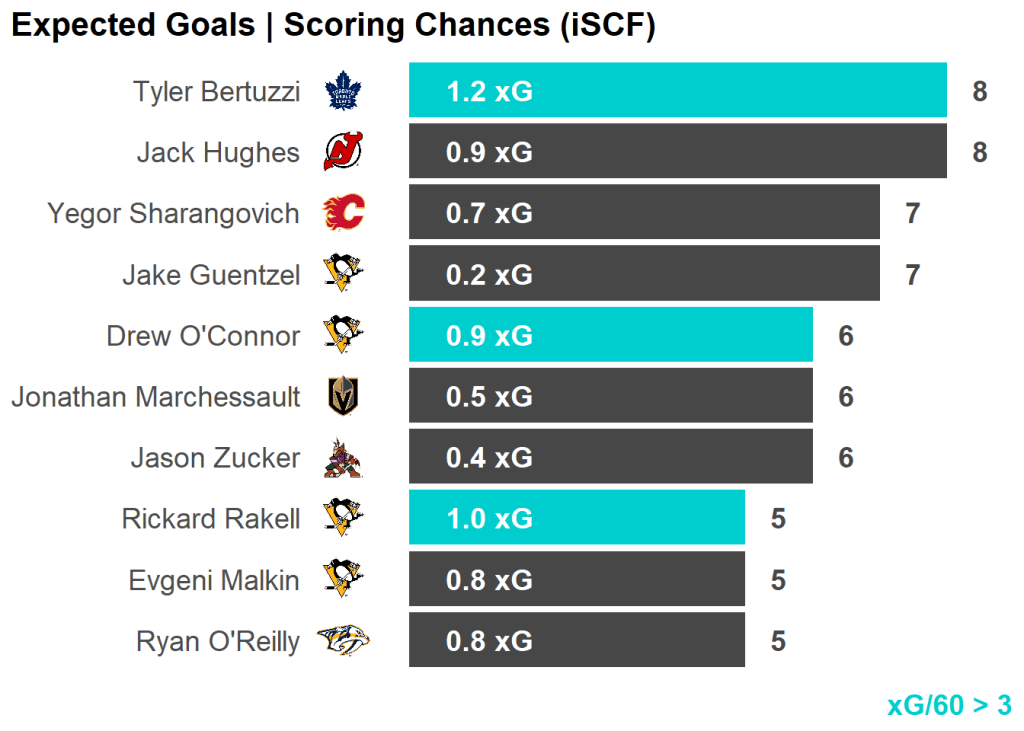The image size is (1024, 731).
Task: Select the Vegas Golden Knights logo
Action: pos(343,397)
